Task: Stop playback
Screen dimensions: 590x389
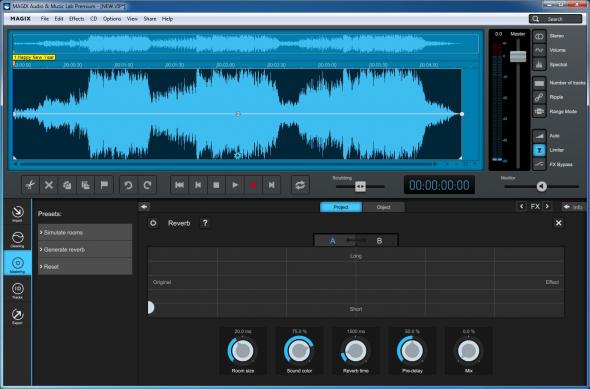Action: click(216, 185)
